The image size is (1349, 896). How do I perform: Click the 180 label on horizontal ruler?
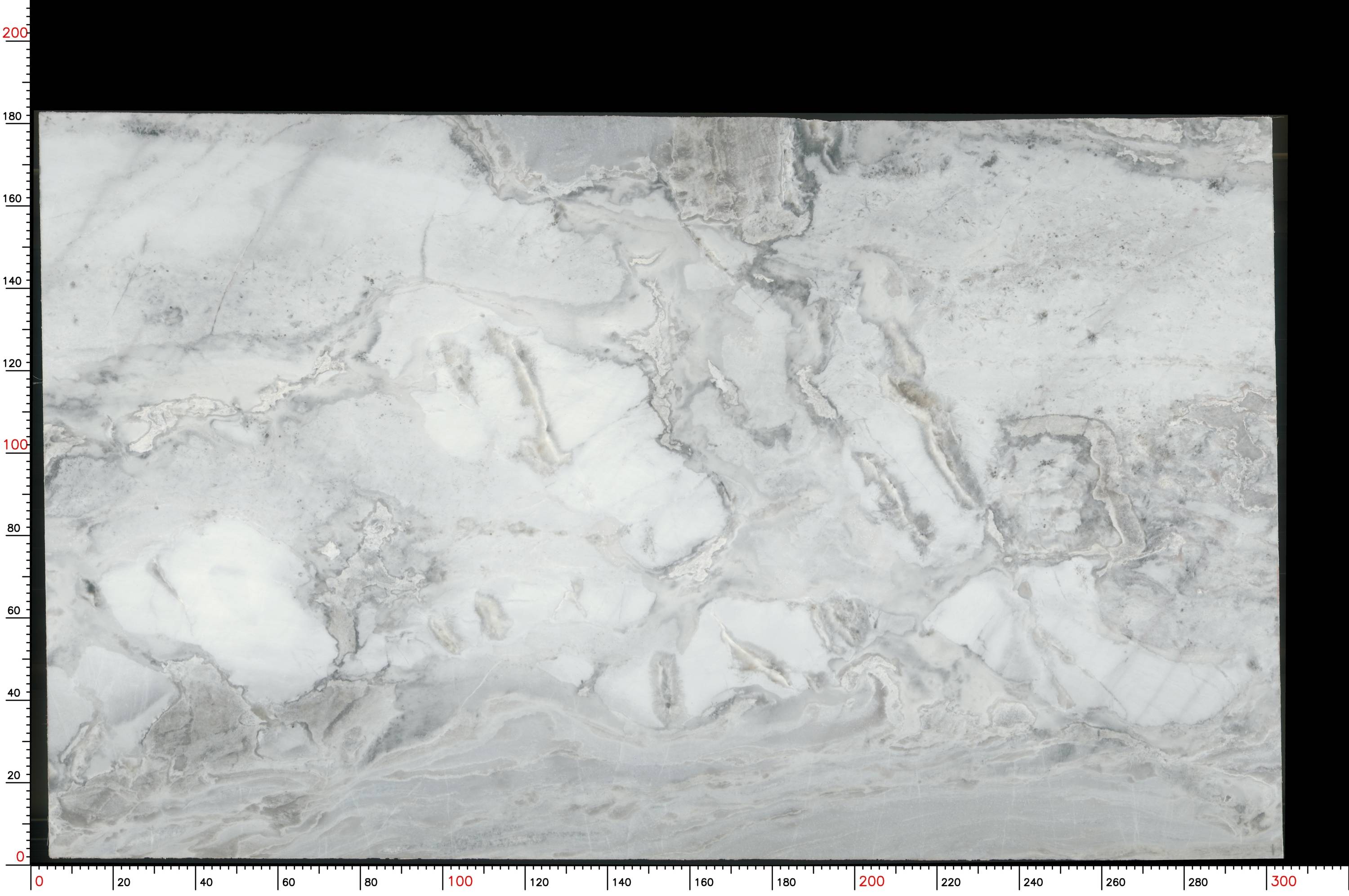(x=786, y=882)
